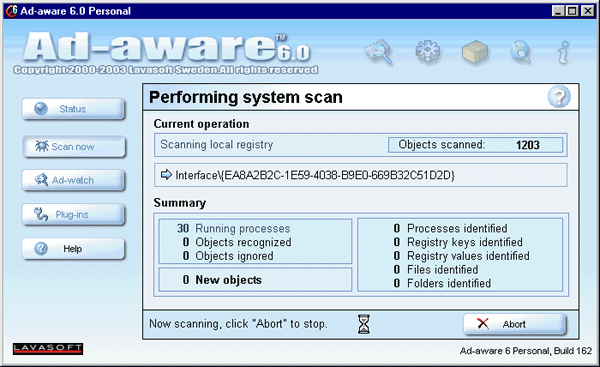Click the Running processes summary line
Image resolution: width=600 pixels, height=367 pixels.
point(233,228)
